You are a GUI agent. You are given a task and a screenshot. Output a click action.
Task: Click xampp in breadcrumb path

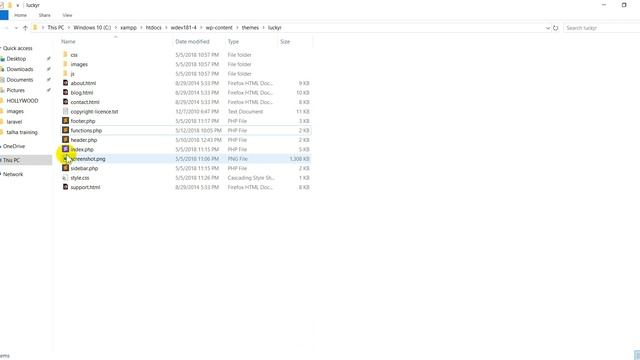(x=128, y=28)
